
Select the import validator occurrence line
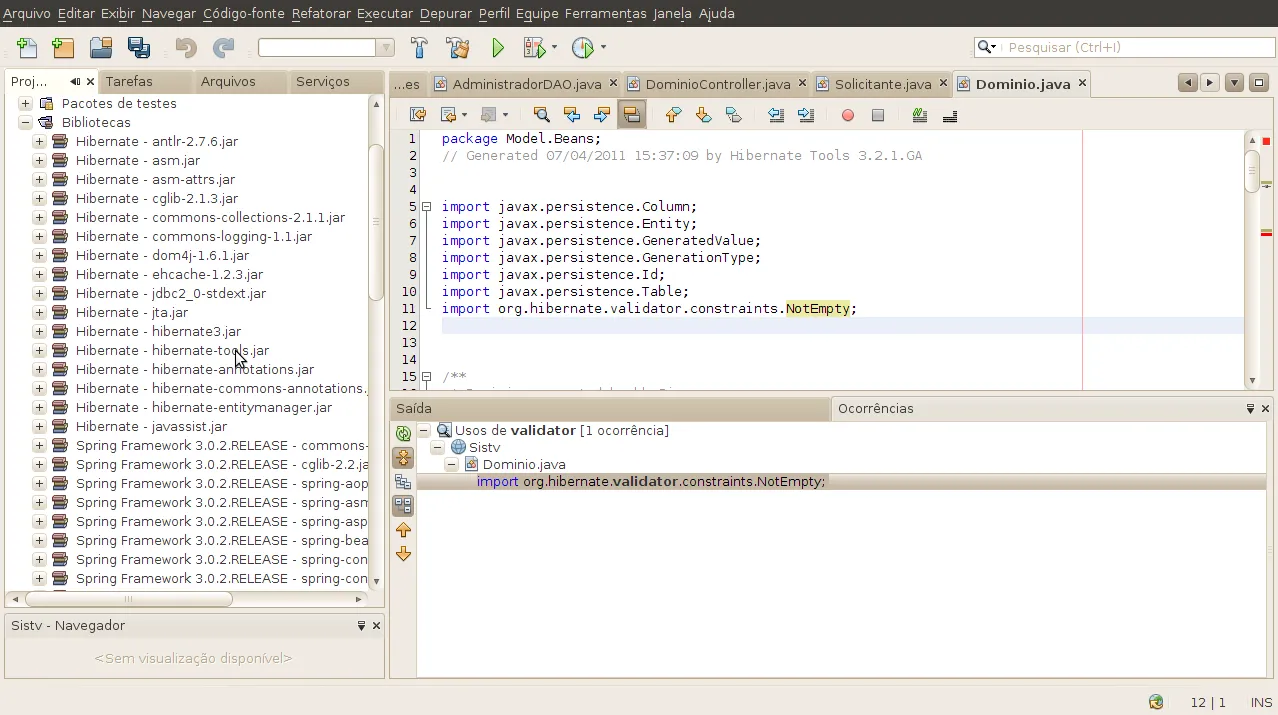(651, 482)
